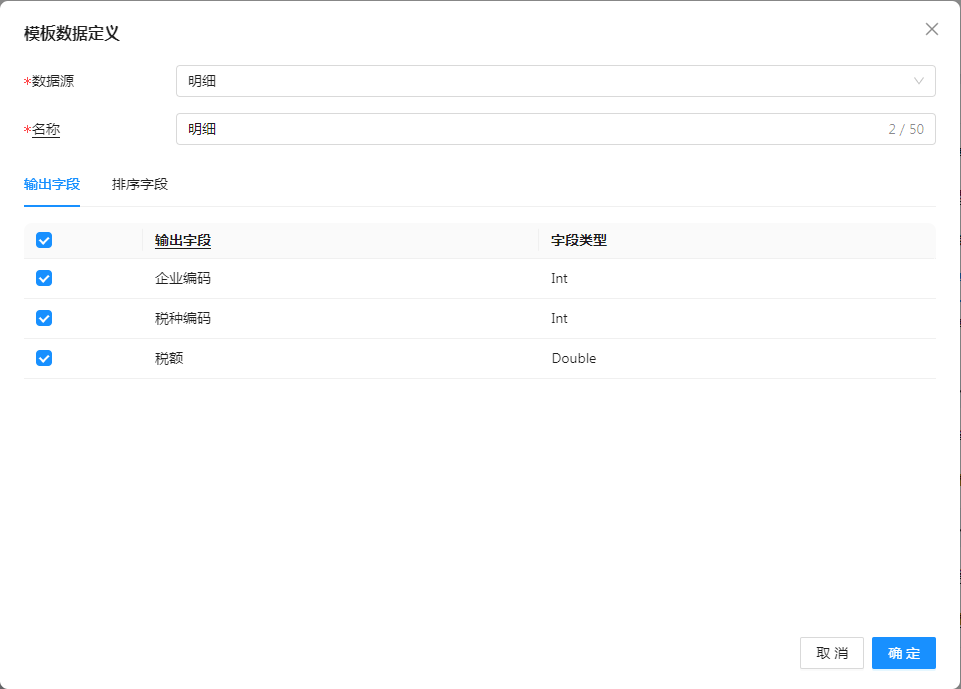
Task: Toggle the select-all header checkbox
Action: [44, 240]
